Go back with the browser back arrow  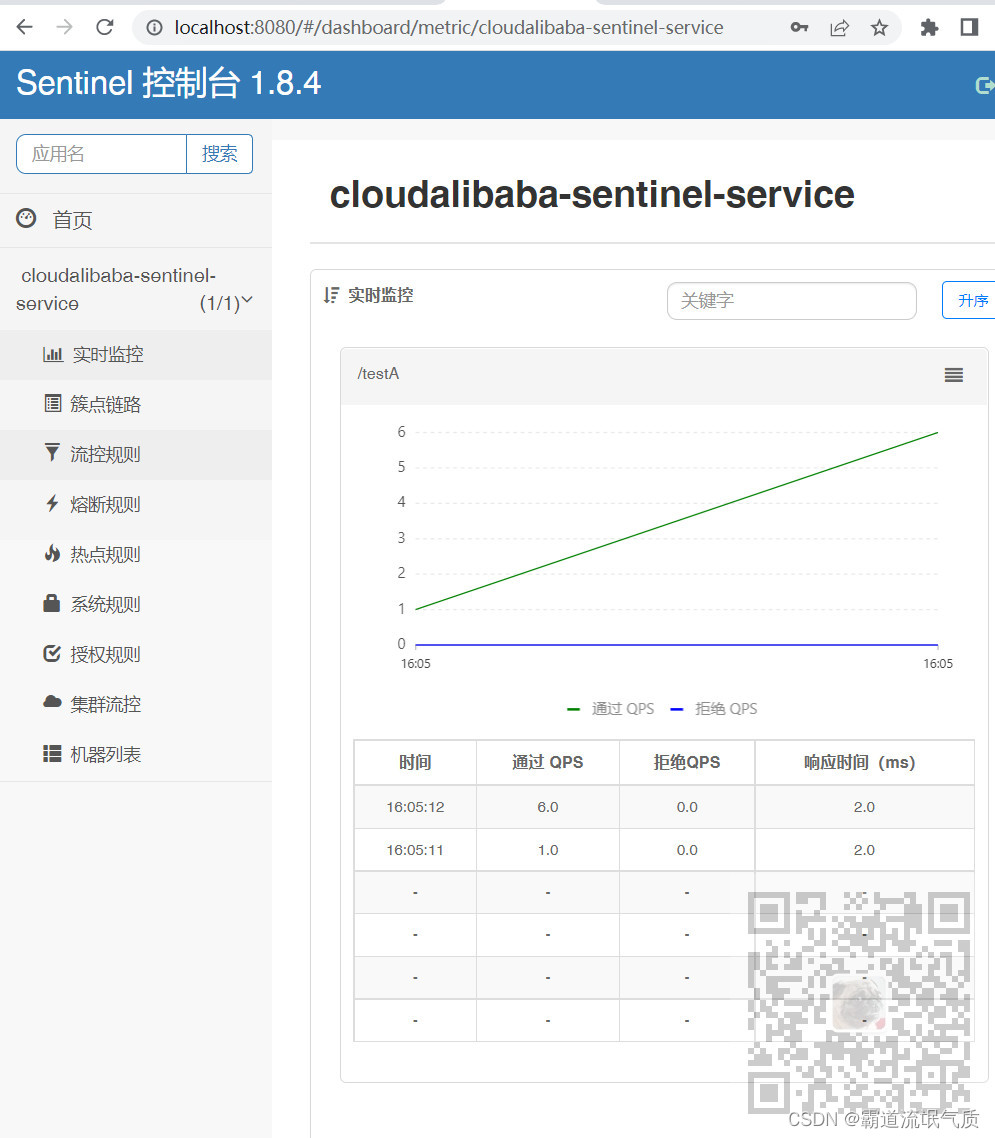(x=25, y=28)
